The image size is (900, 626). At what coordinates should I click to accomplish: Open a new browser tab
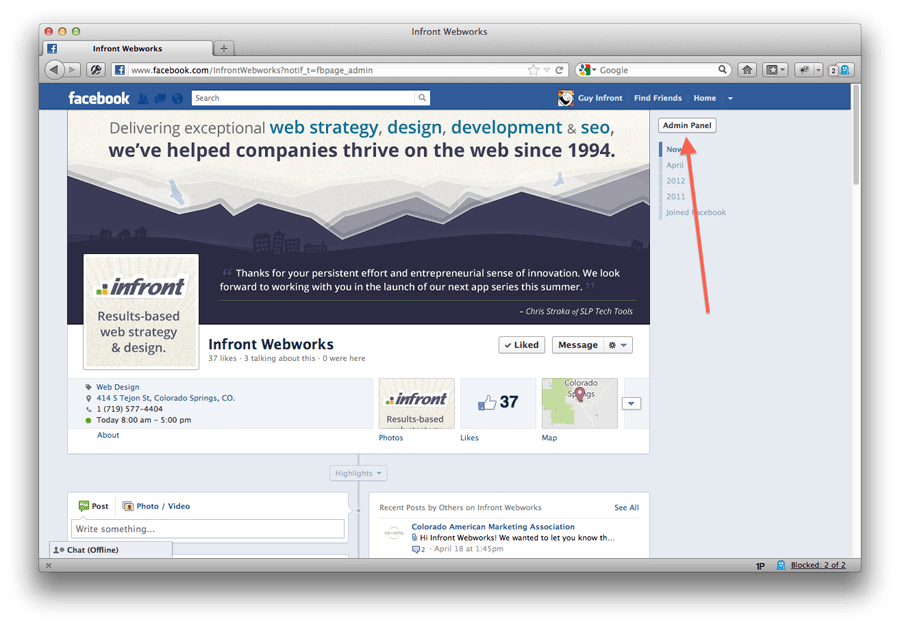coord(224,49)
